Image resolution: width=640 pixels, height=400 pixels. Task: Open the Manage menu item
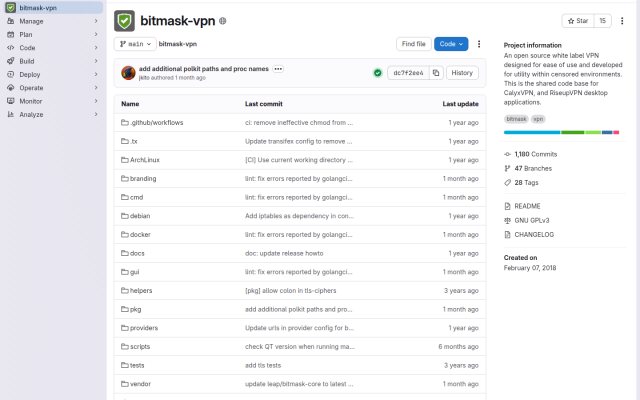click(53, 21)
